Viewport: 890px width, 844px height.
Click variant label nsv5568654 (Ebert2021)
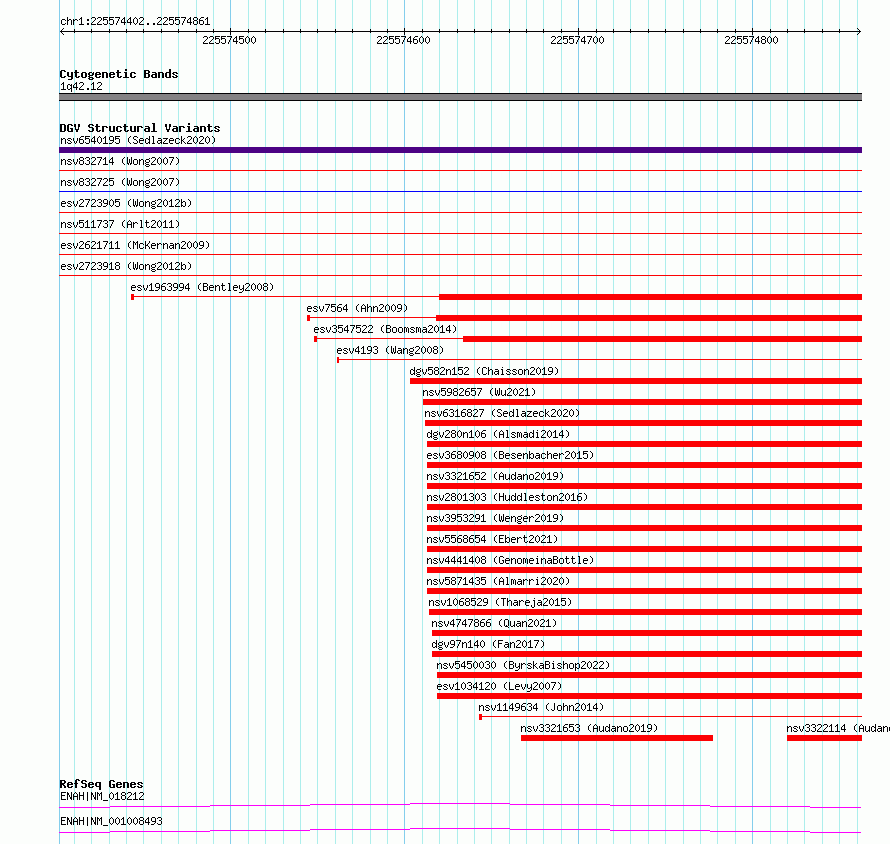492,539
